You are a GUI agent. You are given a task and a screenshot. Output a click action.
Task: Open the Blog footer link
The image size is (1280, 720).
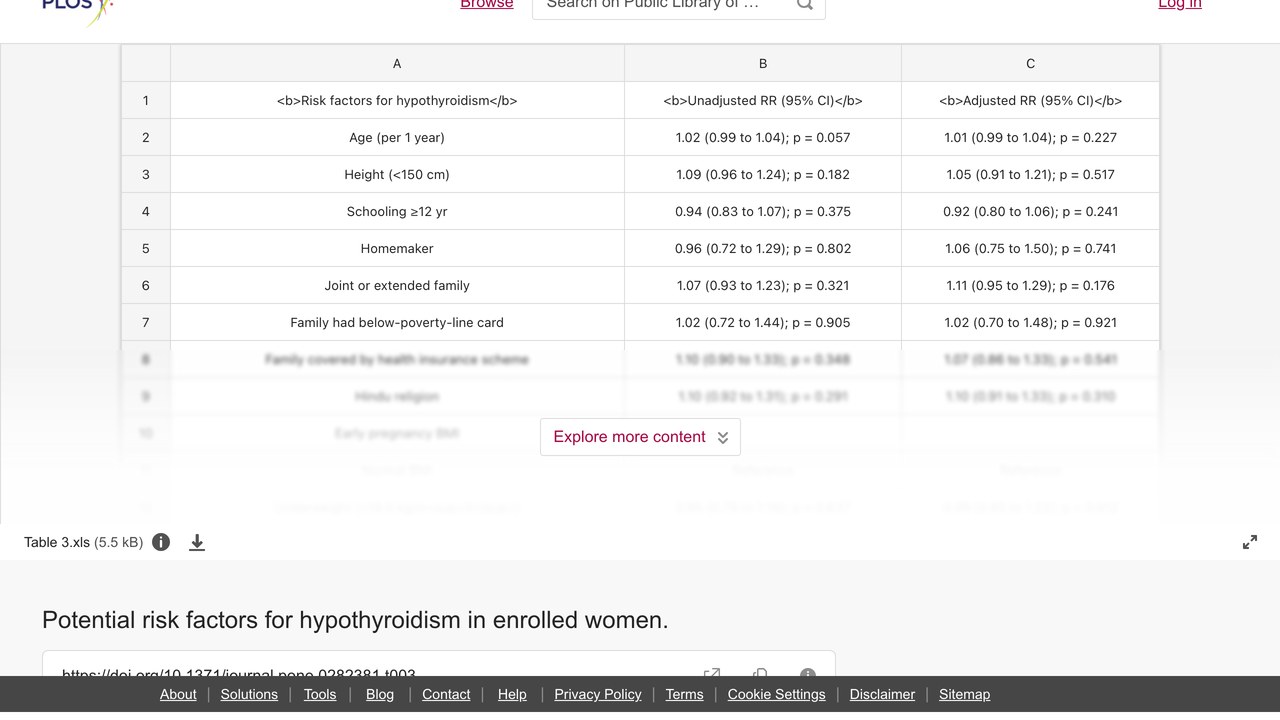pos(380,694)
